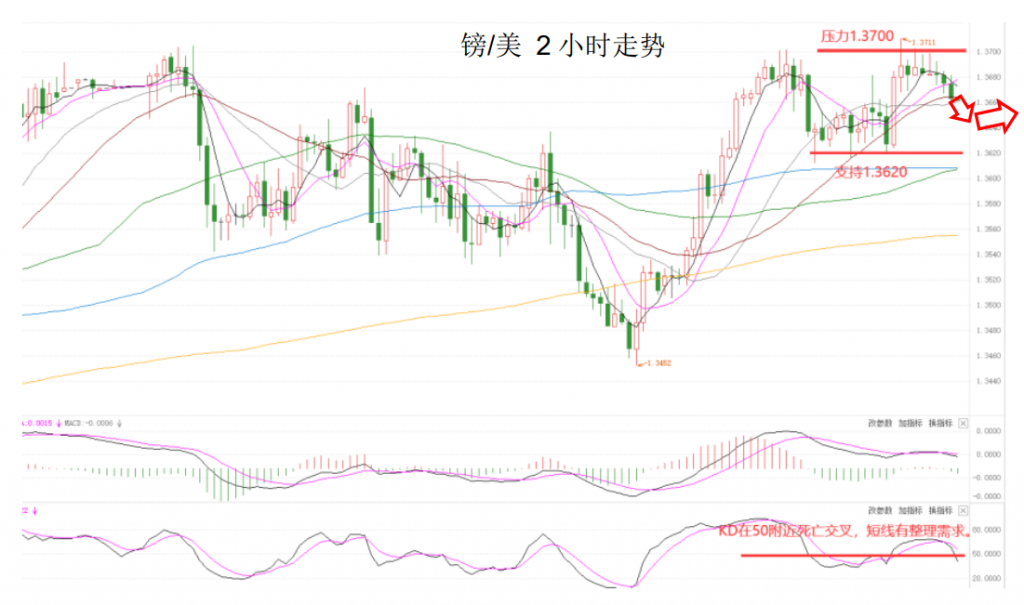Viewport: 1024px width, 605px height.
Task: Click the 1.3700 price axis label
Action: tap(987, 52)
